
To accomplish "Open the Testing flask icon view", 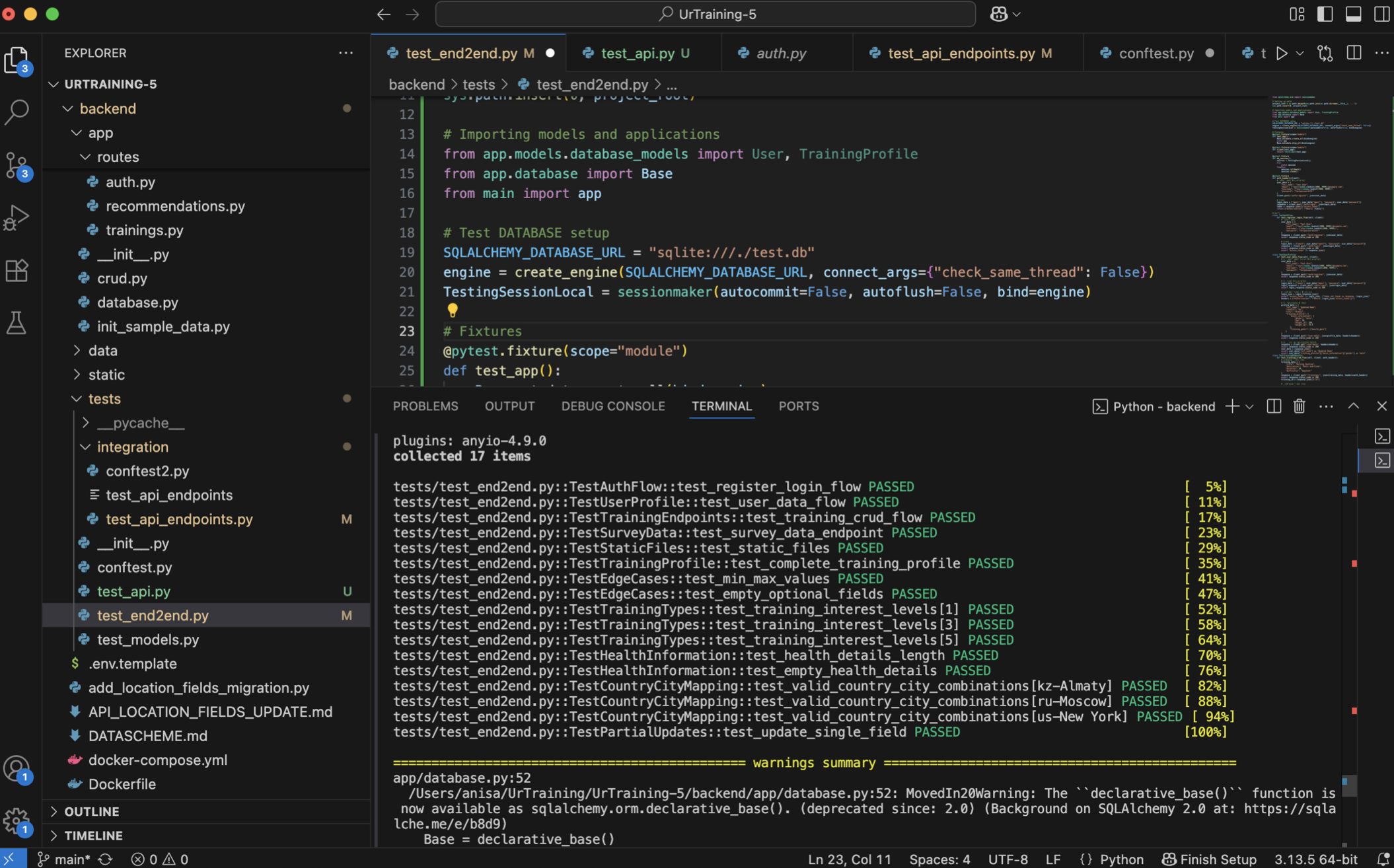I will click(17, 323).
